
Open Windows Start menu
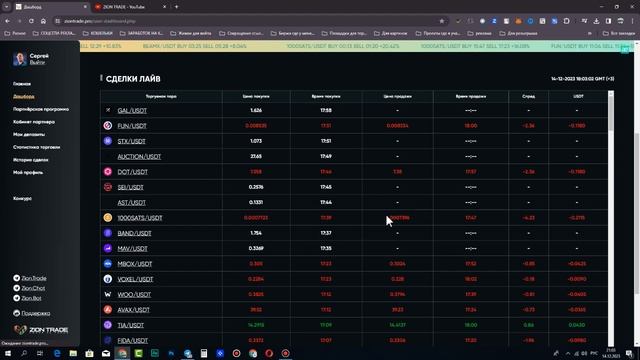(8, 353)
